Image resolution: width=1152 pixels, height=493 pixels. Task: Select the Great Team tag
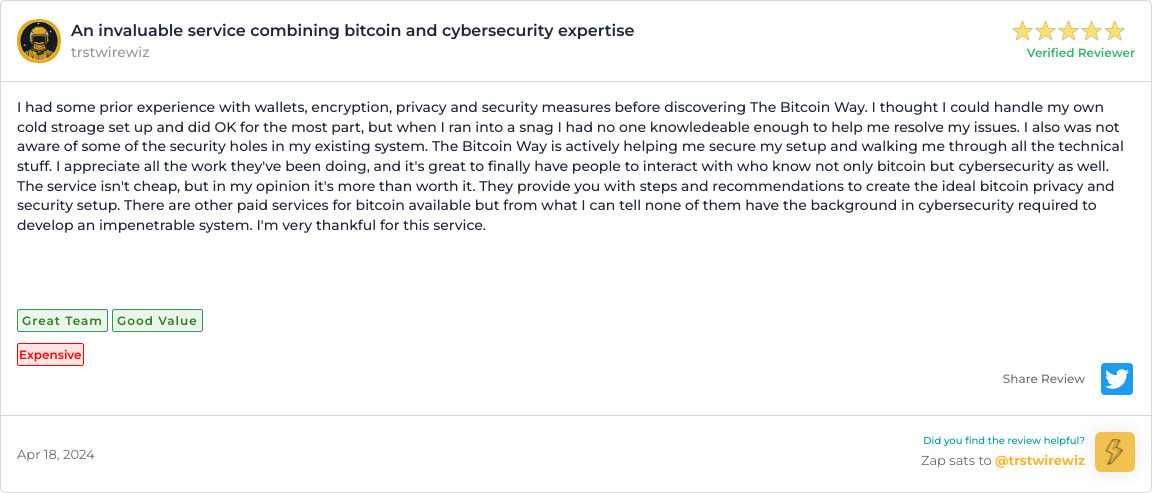pos(62,321)
